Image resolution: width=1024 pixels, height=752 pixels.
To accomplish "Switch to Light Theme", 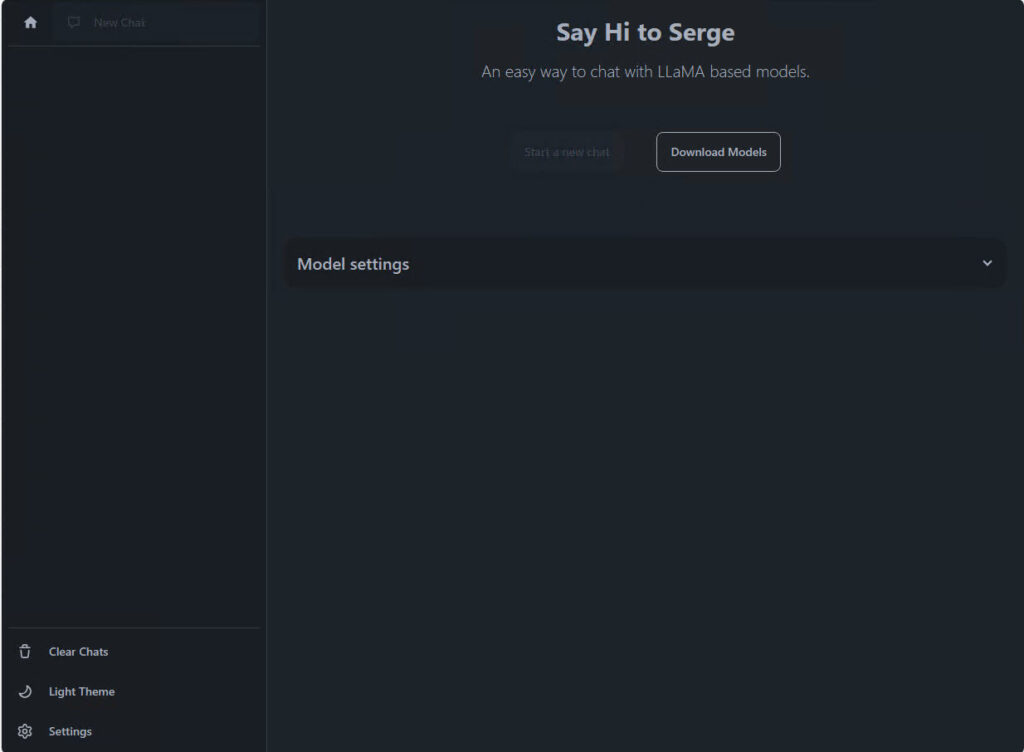I will pyautogui.click(x=82, y=691).
